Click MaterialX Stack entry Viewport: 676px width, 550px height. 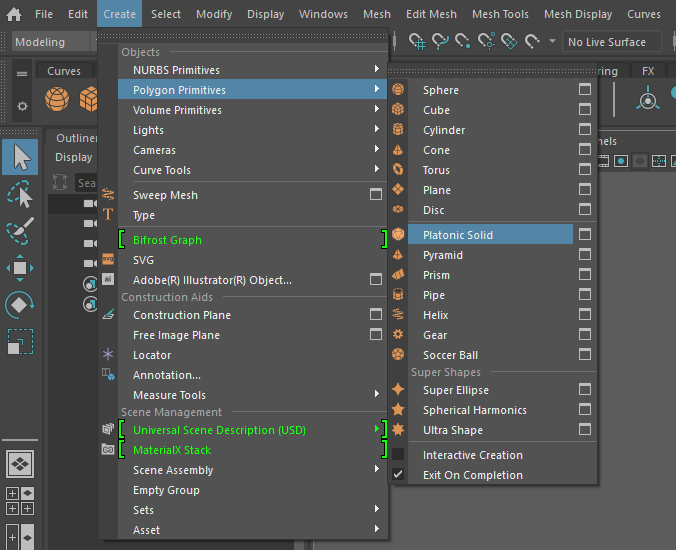254,450
